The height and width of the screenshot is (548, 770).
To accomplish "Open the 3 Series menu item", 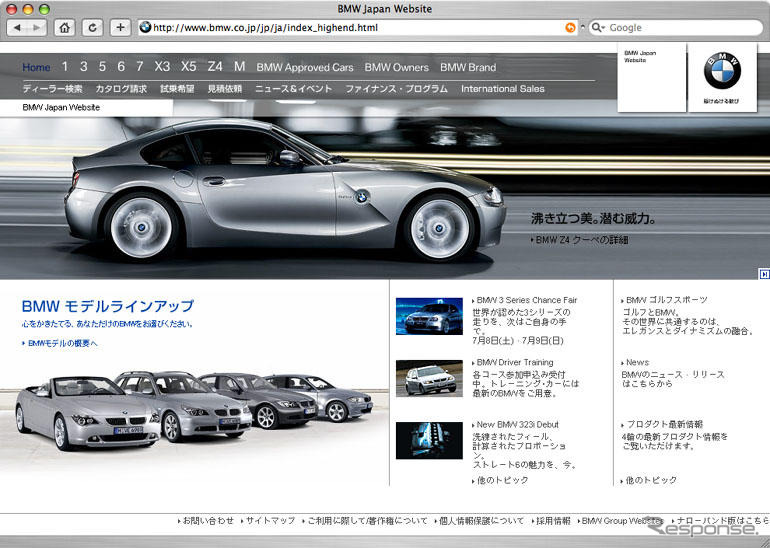I will [x=83, y=66].
